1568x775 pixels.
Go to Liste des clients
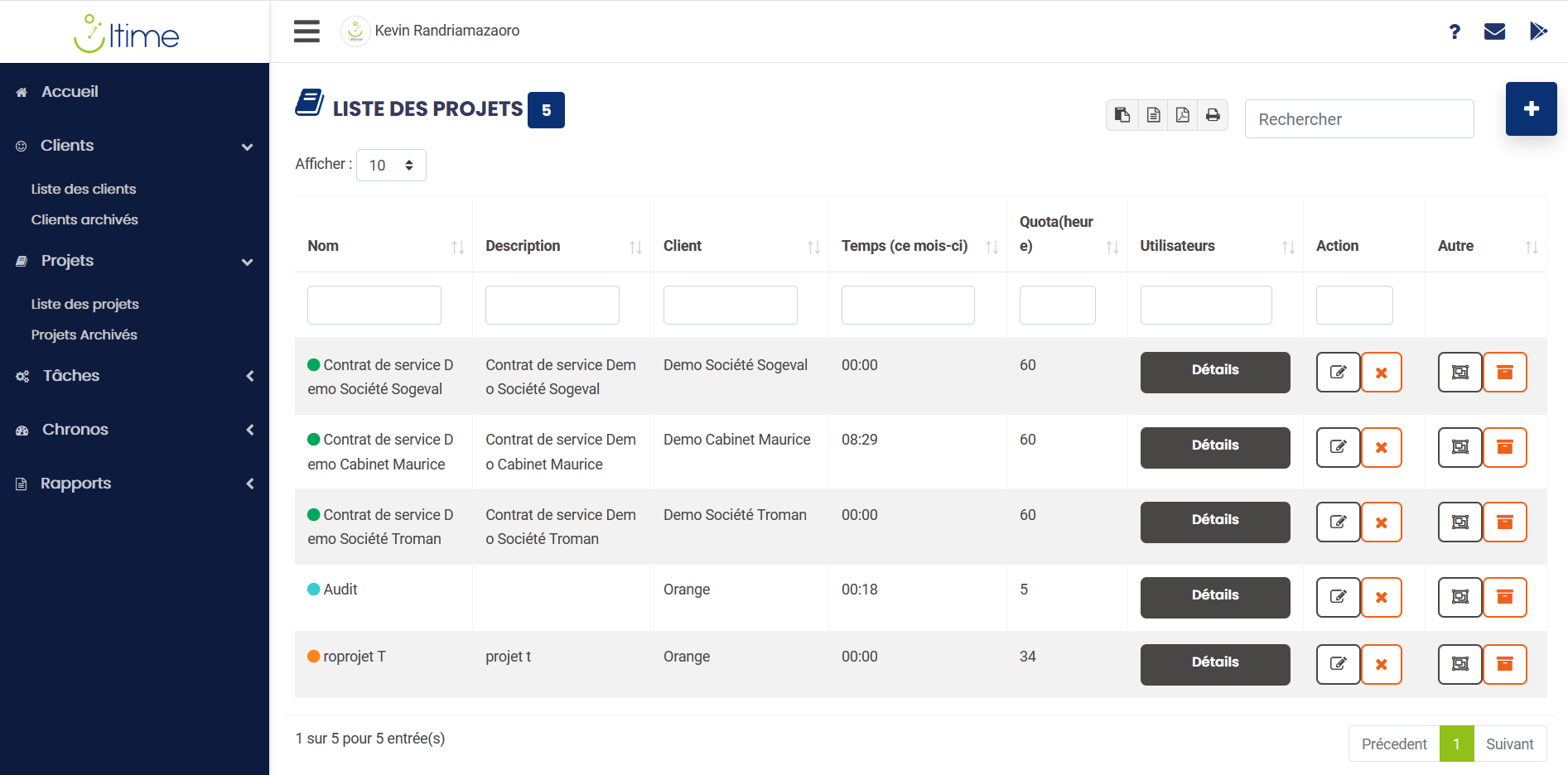[84, 189]
